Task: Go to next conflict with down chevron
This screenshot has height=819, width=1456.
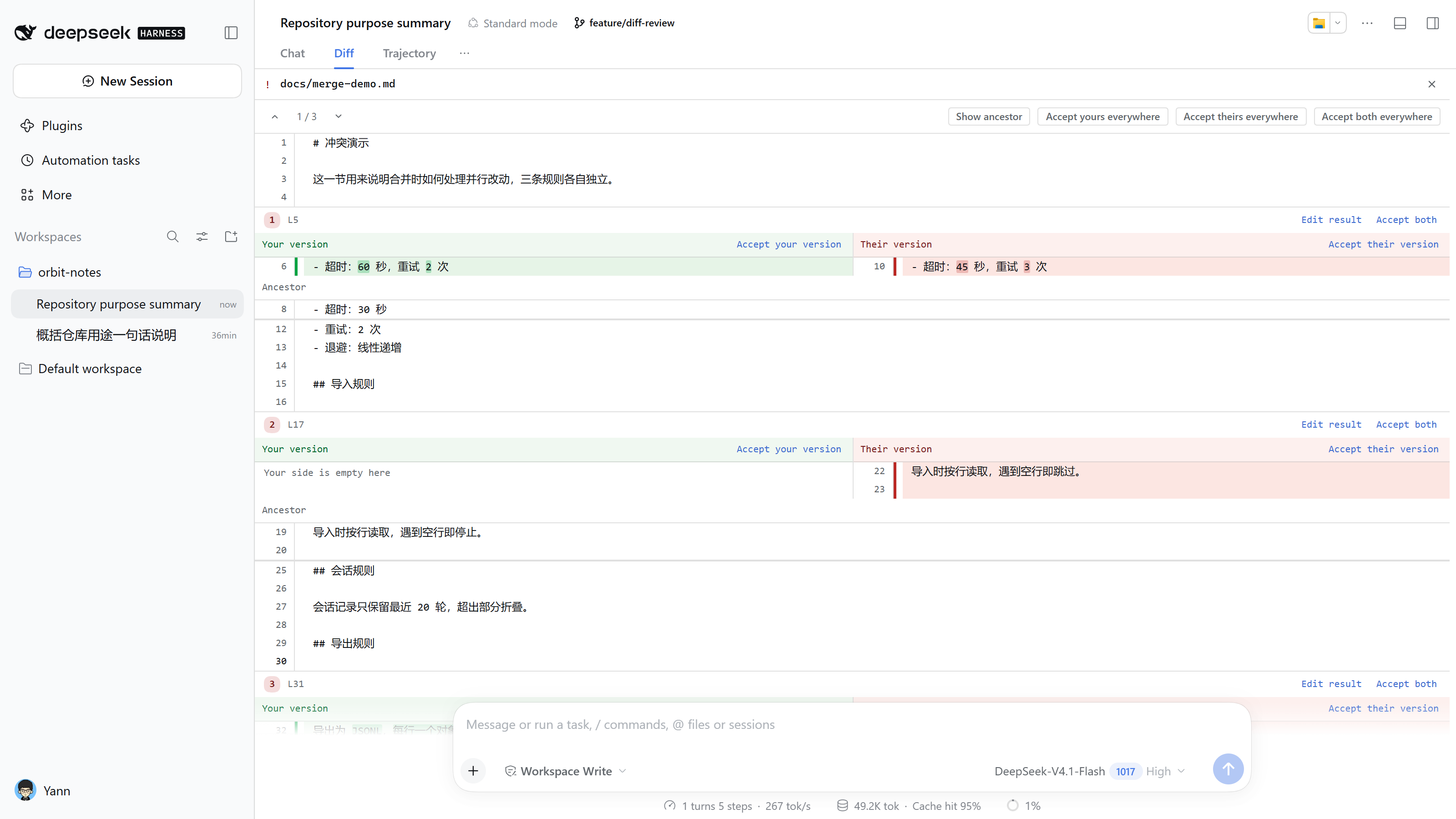Action: click(339, 116)
